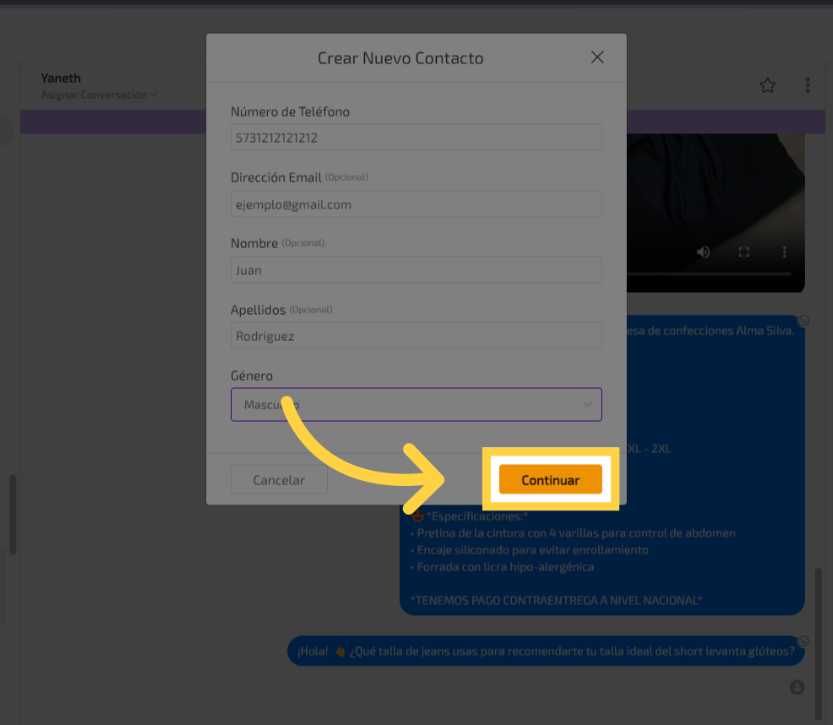Focus the Número de Teléfono field

coord(415,138)
